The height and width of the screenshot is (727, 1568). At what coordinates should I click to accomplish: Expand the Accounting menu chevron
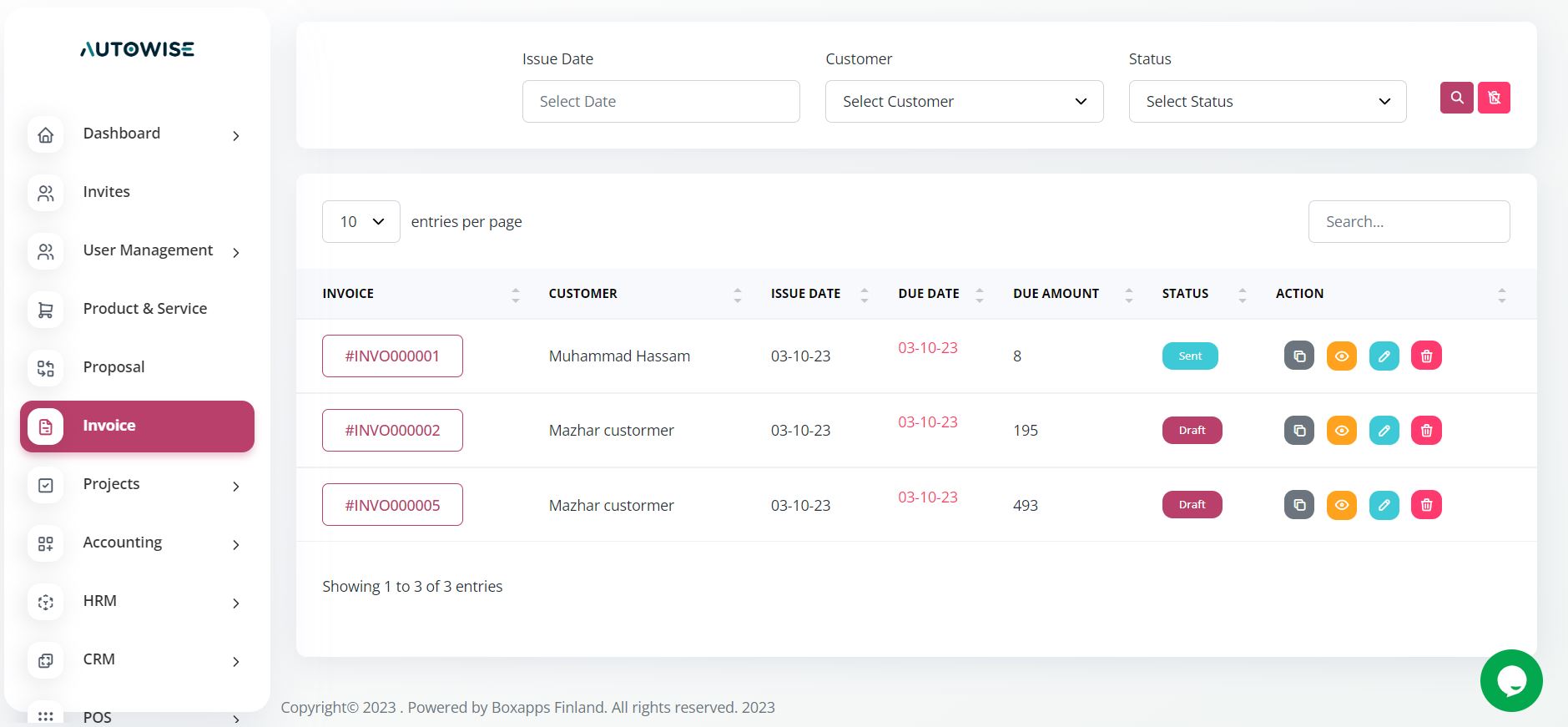click(x=236, y=544)
